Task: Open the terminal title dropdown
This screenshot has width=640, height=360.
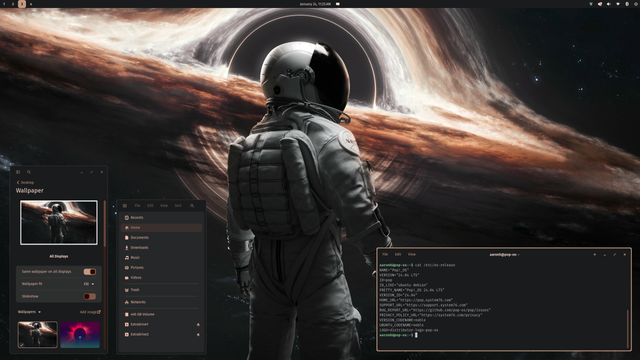Action: 504,254
